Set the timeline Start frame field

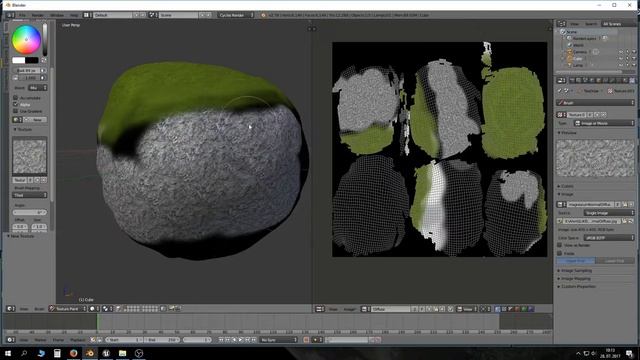tap(124, 340)
